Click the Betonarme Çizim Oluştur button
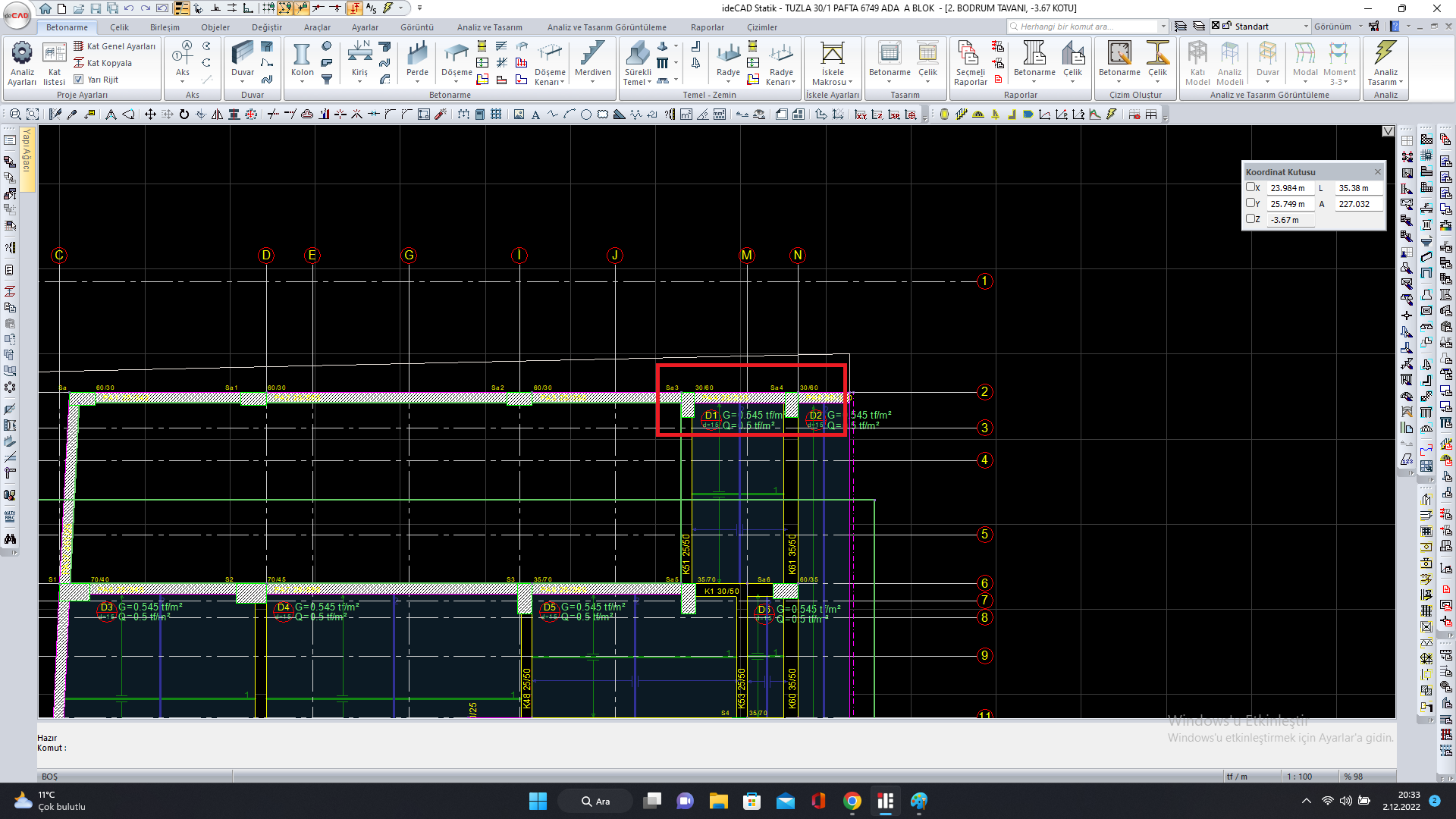Screen dimensions: 1456x819 [1119, 61]
